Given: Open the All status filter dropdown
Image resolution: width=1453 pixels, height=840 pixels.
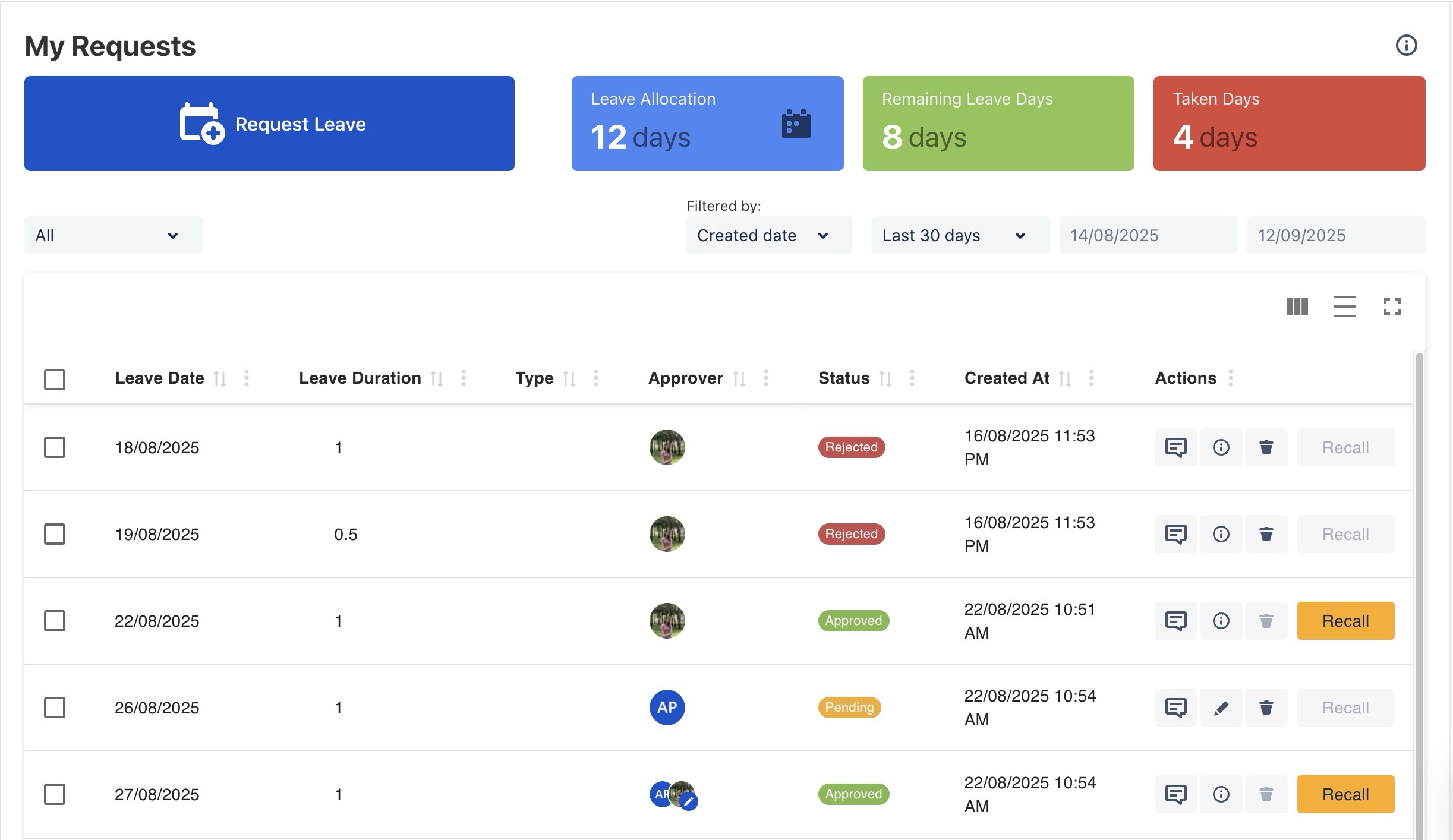Looking at the screenshot, I should pos(113,235).
